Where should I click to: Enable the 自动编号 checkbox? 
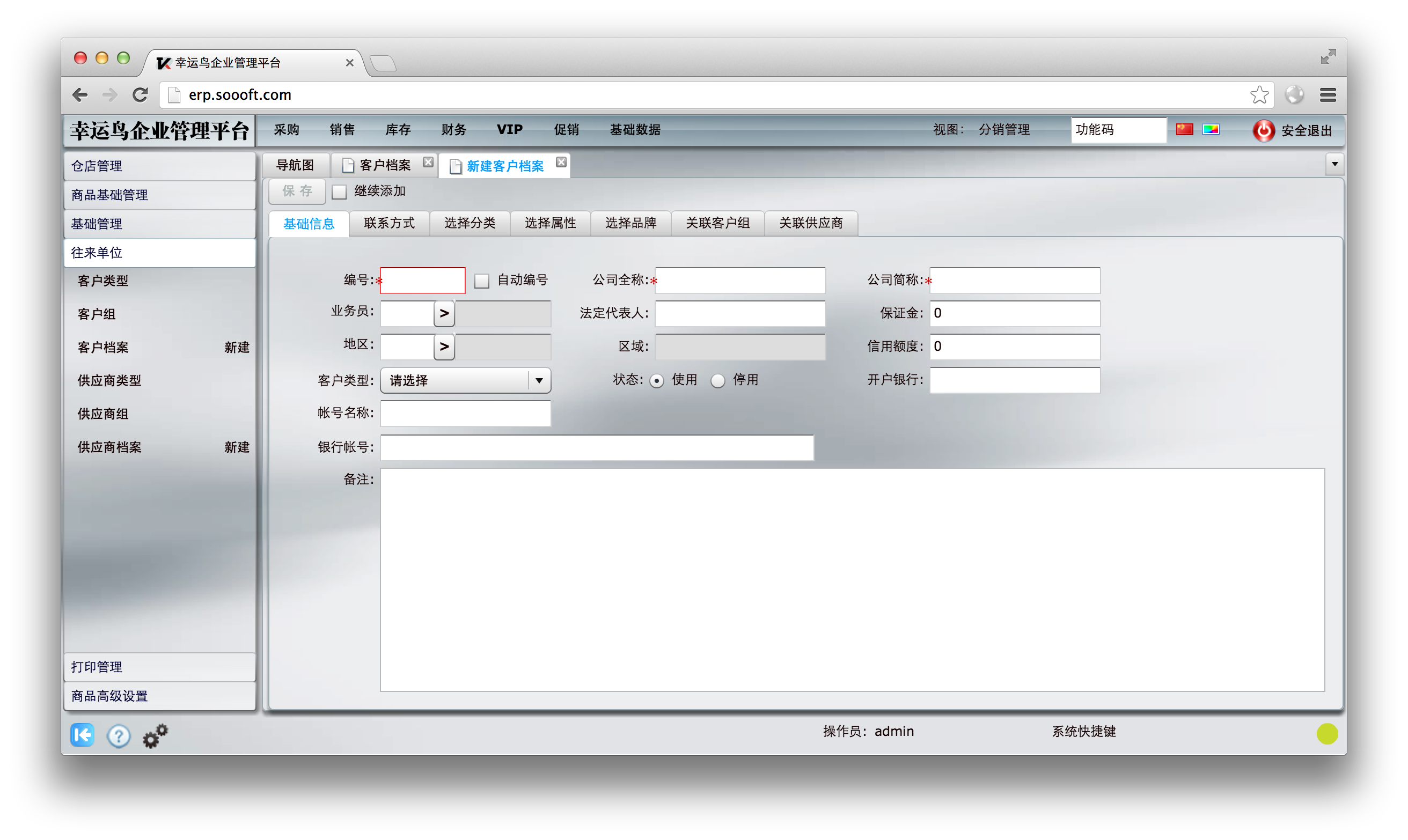[x=481, y=281]
